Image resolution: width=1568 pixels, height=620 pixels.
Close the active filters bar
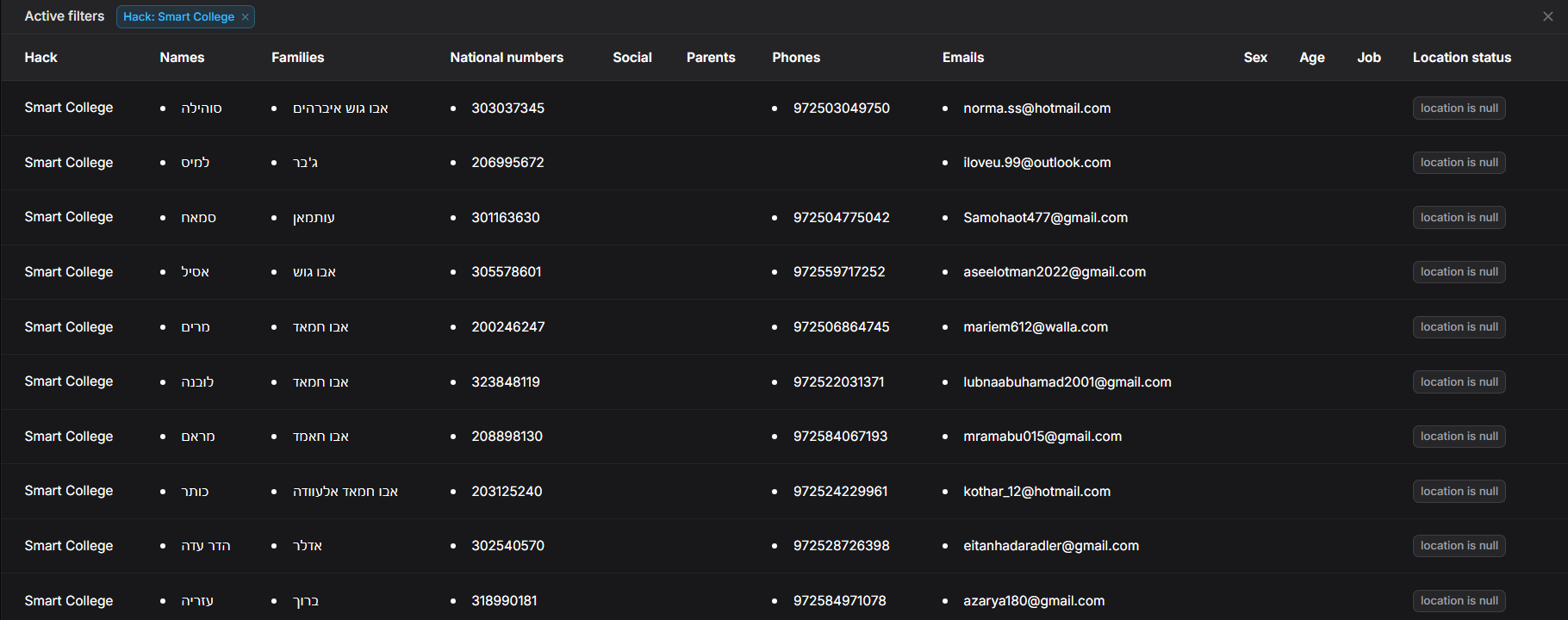click(1547, 16)
